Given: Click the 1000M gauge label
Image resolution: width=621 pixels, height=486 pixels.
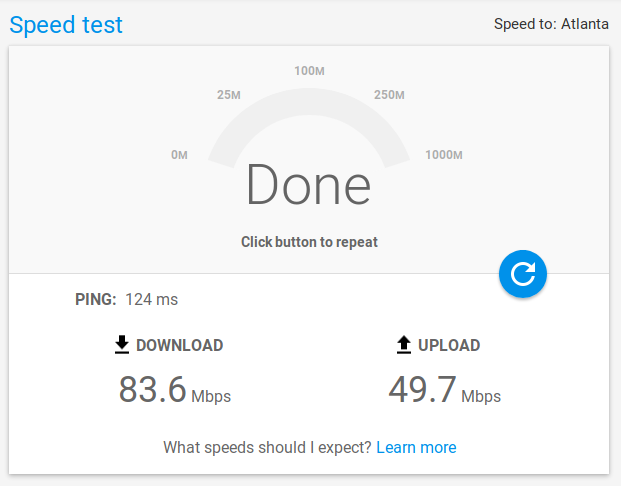Looking at the screenshot, I should click(x=443, y=155).
